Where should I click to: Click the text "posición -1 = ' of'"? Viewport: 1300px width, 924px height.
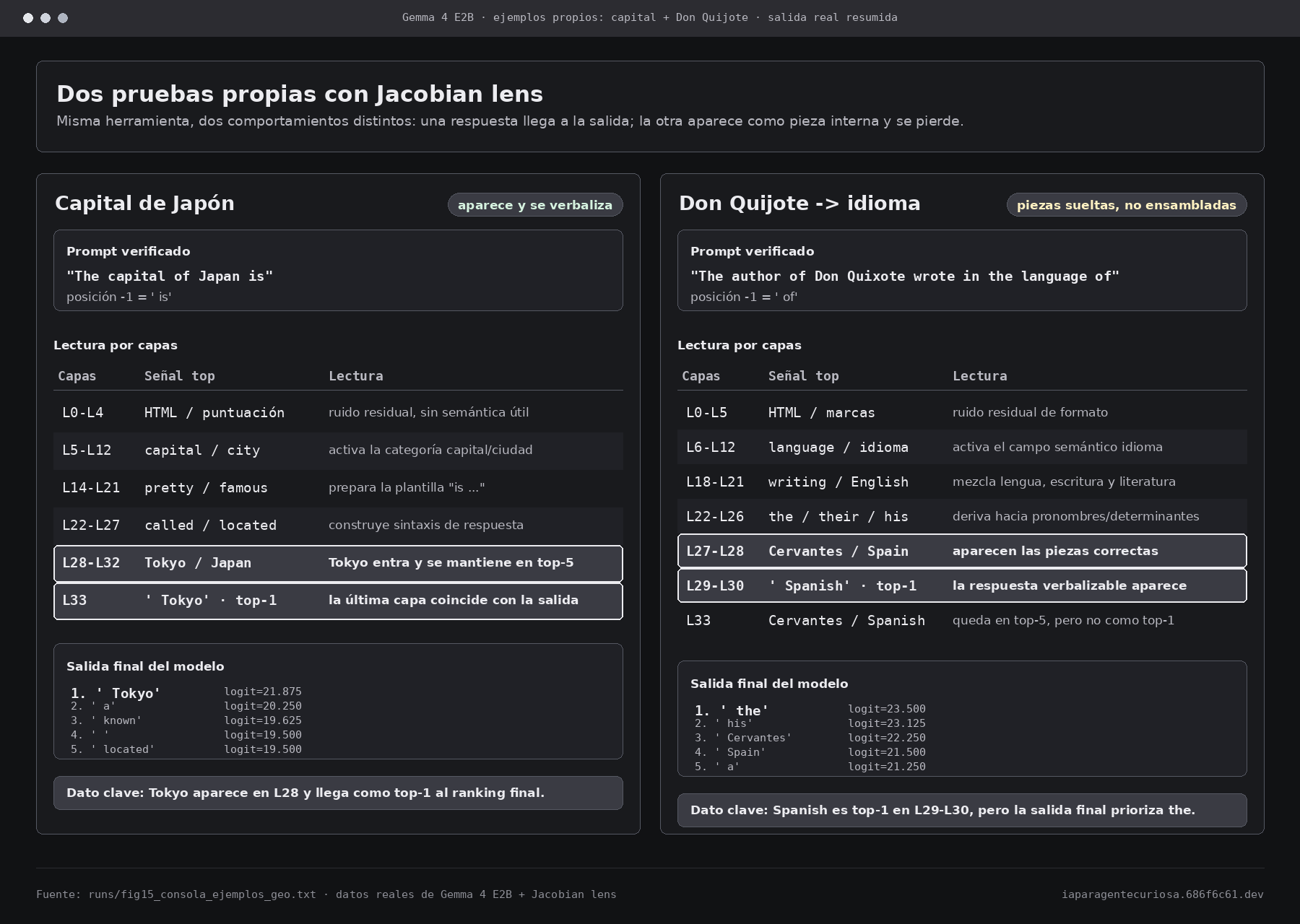(744, 297)
